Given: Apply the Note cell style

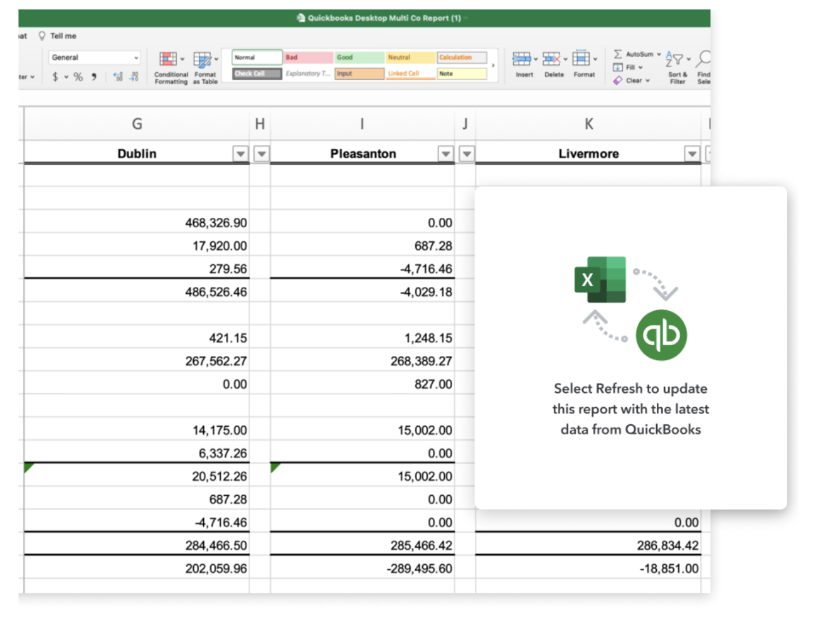Looking at the screenshot, I should [462, 74].
